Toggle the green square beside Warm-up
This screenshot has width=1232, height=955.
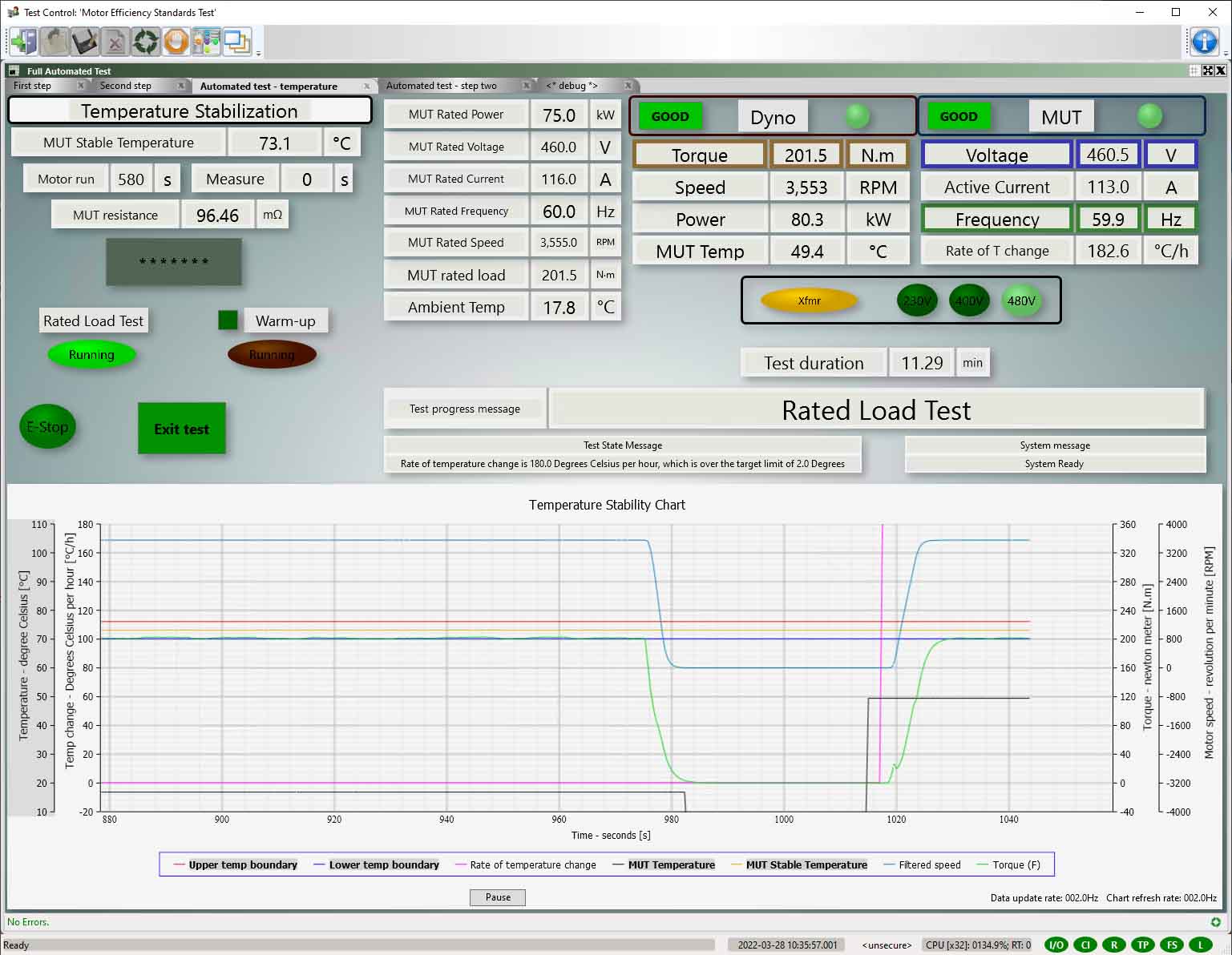(x=227, y=320)
